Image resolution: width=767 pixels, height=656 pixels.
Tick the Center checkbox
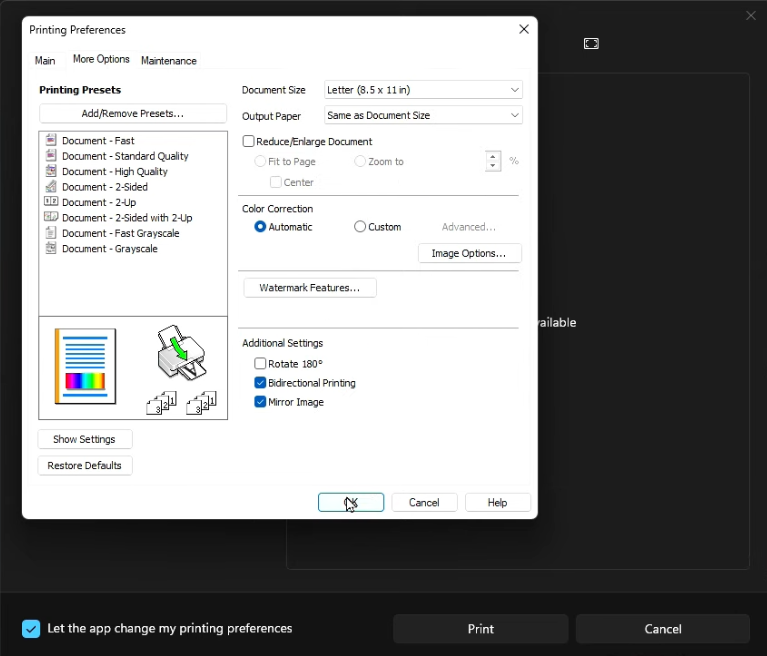point(275,182)
